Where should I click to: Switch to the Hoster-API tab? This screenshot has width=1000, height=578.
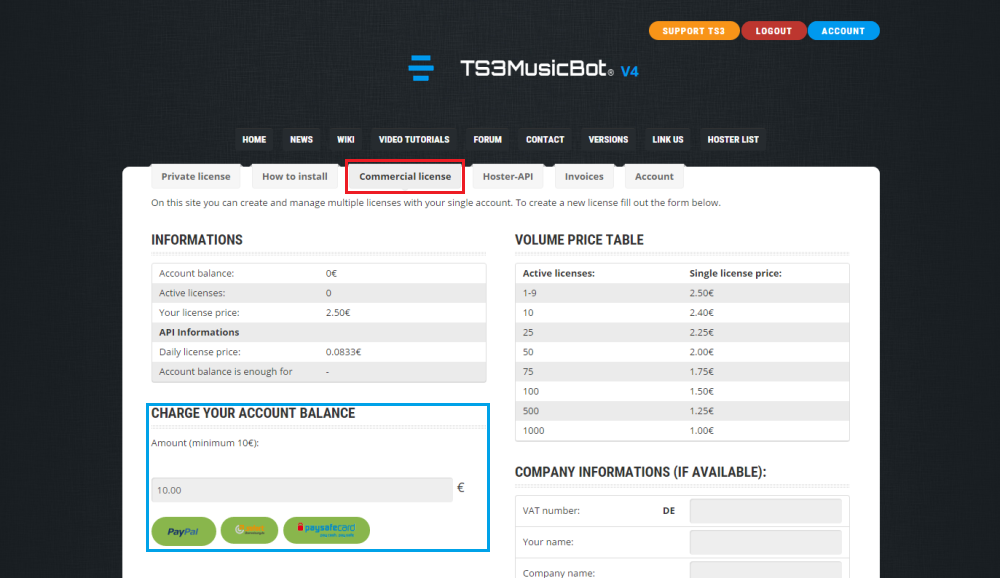[508, 177]
